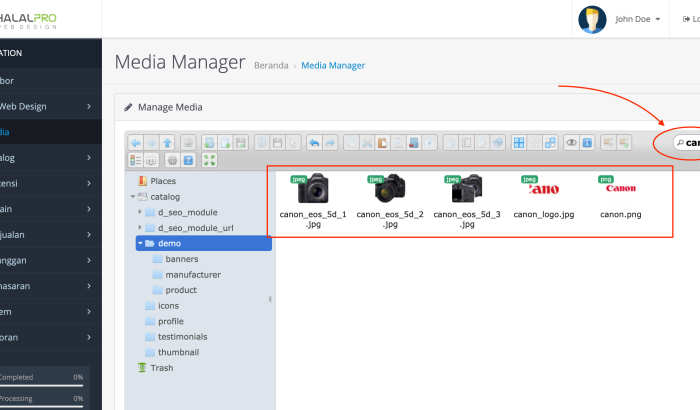Image resolution: width=700 pixels, height=410 pixels.
Task: Collapse the catalog tree node arrow
Action: (x=133, y=197)
